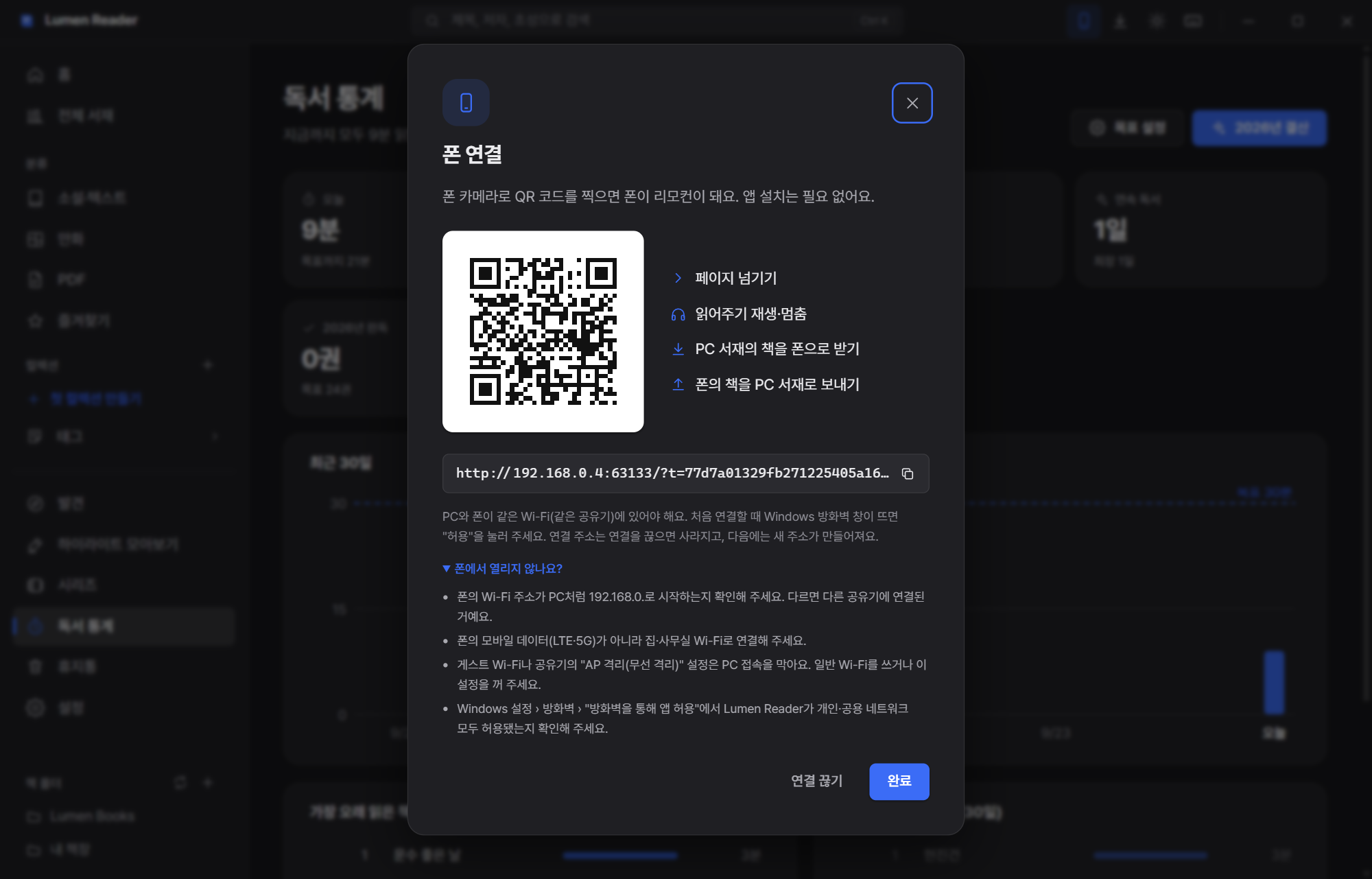Screen dimensions: 1372x879
Task: Click the 게스트 Wi-Fi AP 격리 troubleshooting tip
Action: (x=691, y=675)
